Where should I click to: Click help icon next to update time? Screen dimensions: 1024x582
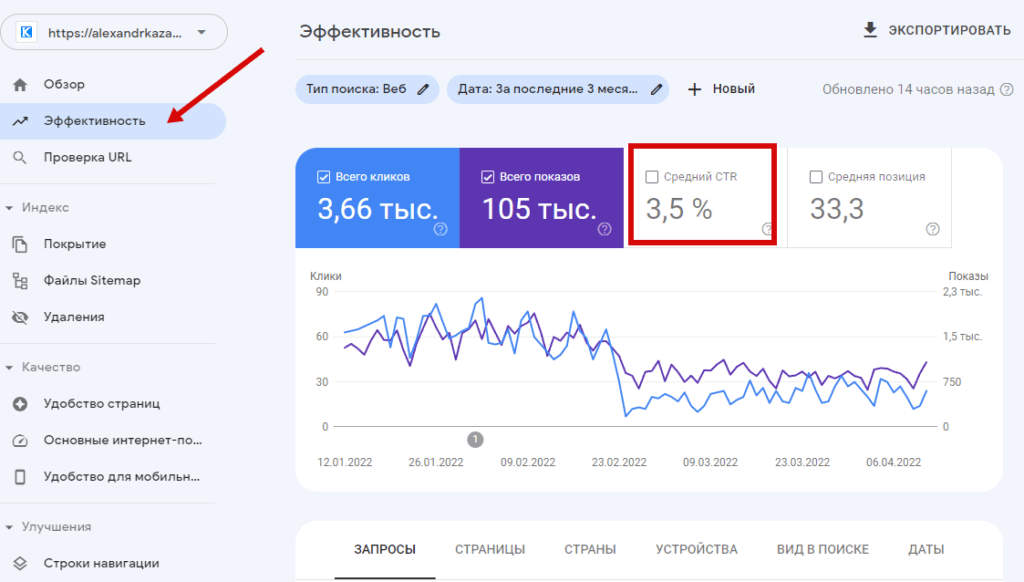(1007, 89)
